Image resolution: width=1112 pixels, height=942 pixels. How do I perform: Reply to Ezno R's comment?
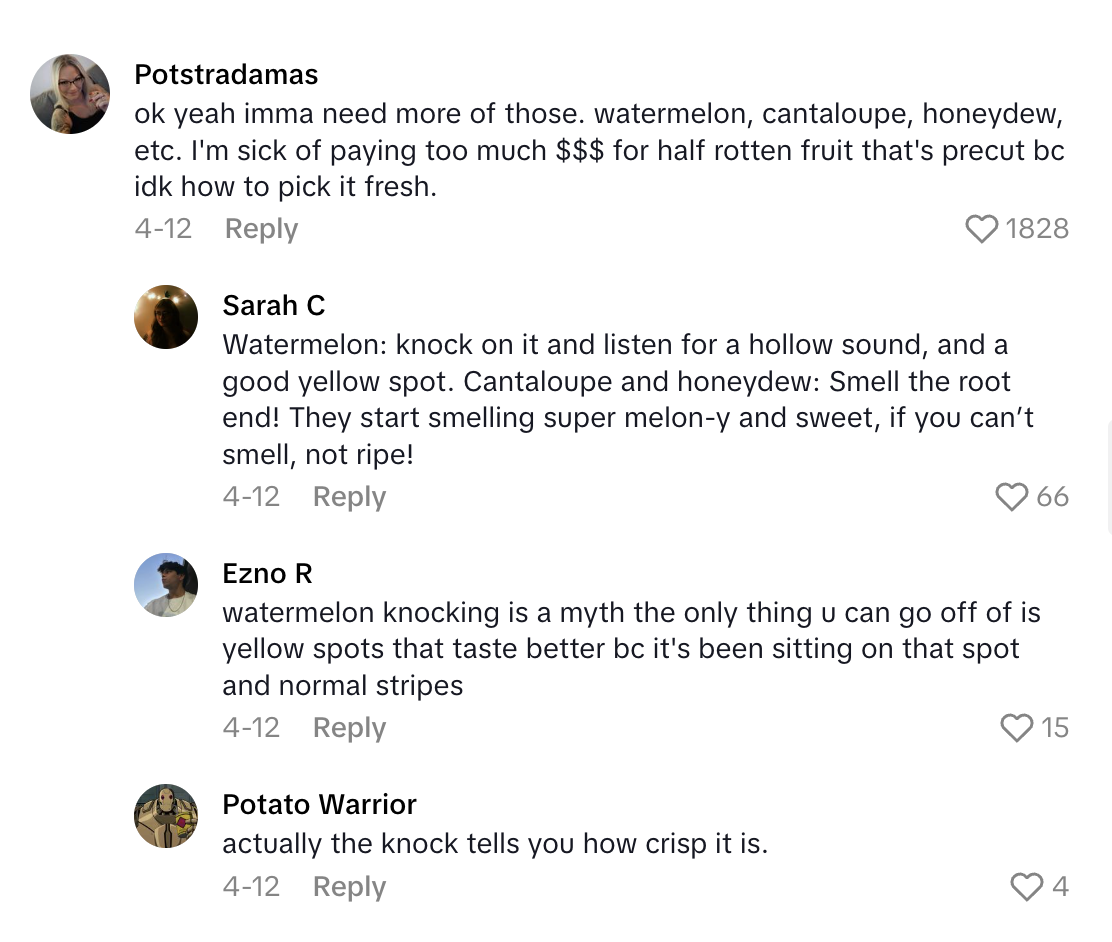(349, 728)
